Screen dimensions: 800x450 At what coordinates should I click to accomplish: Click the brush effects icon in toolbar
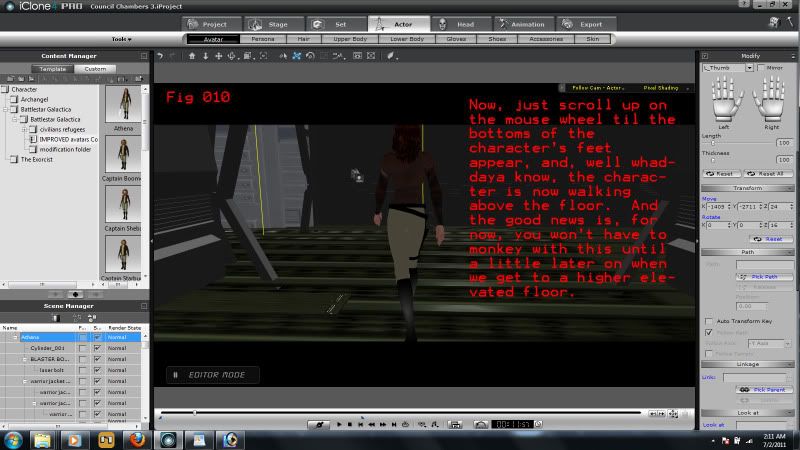(x=391, y=56)
